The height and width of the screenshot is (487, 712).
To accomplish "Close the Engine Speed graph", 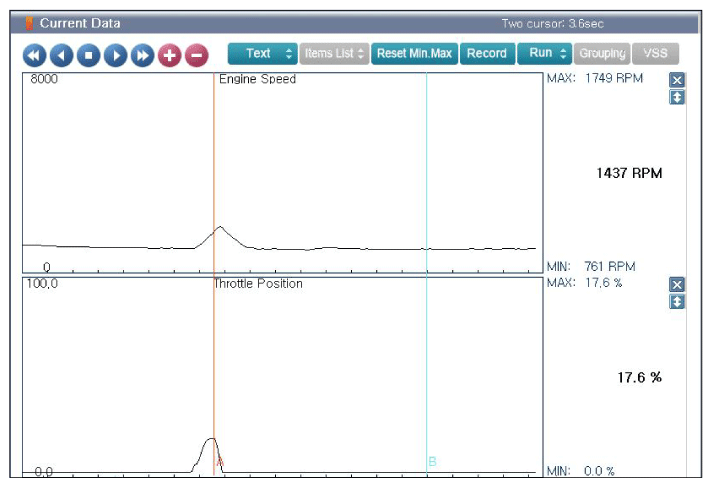I will coord(677,80).
